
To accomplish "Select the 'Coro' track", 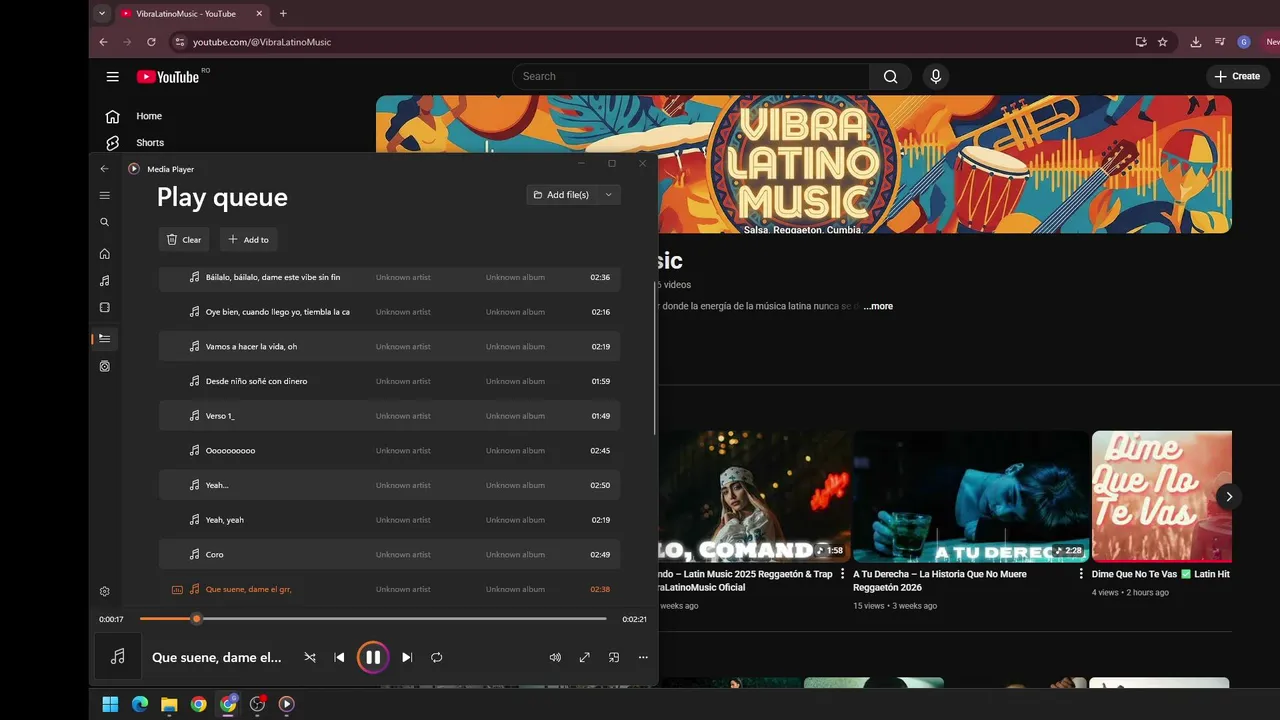I will [389, 554].
